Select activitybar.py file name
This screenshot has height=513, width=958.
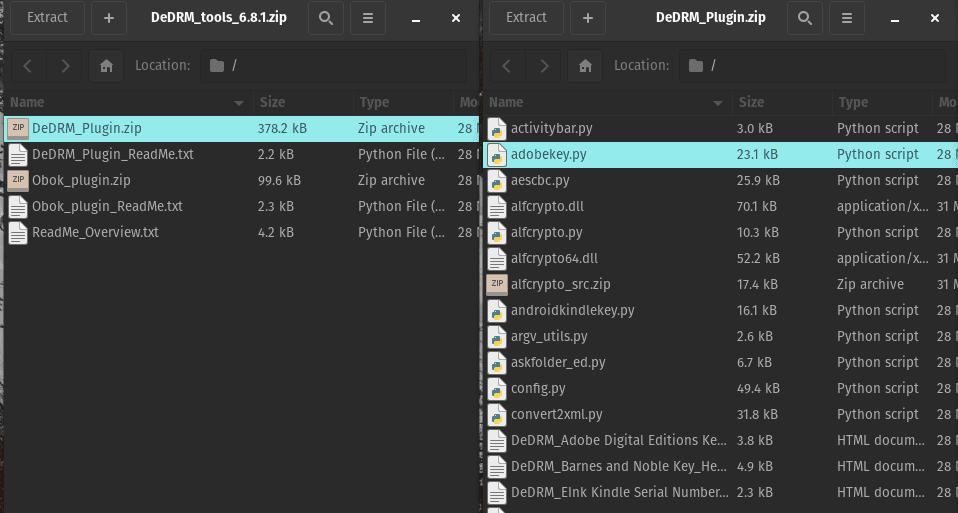click(552, 128)
